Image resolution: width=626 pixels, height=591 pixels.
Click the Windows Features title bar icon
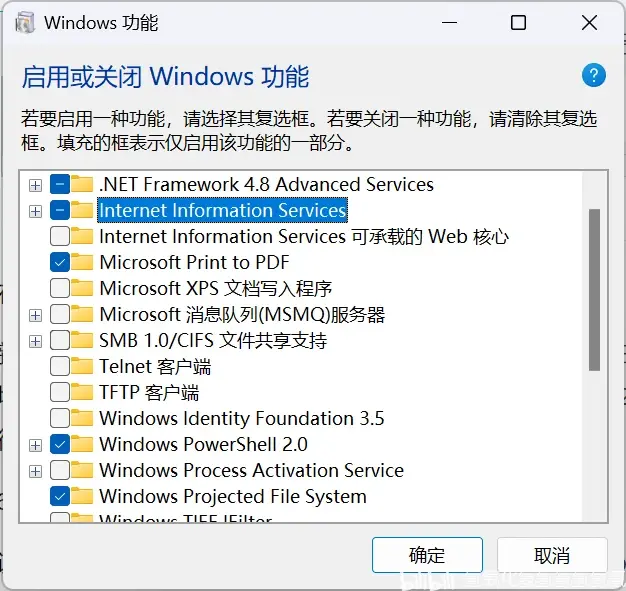click(x=25, y=22)
